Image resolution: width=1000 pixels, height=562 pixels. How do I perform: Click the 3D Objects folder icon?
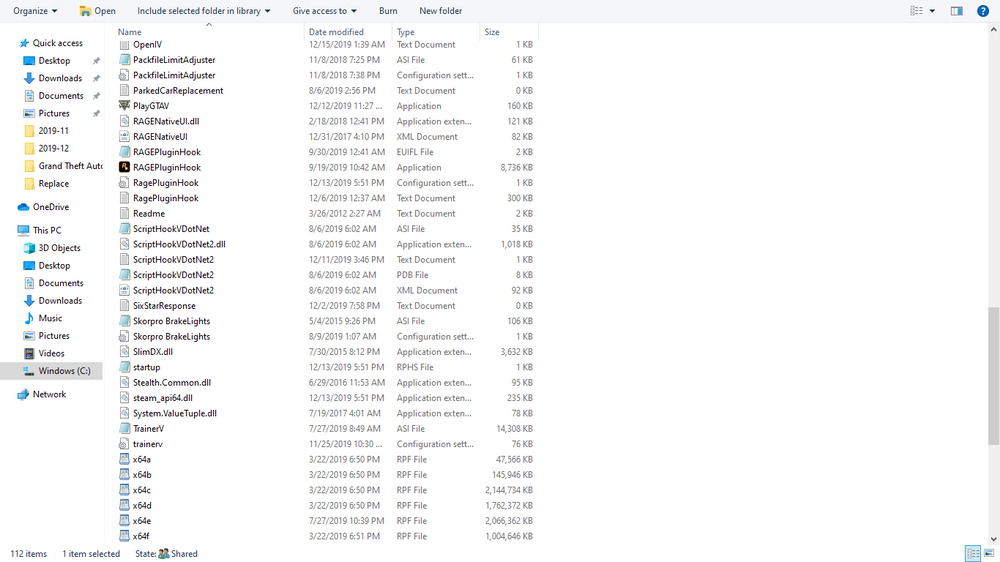tap(29, 248)
